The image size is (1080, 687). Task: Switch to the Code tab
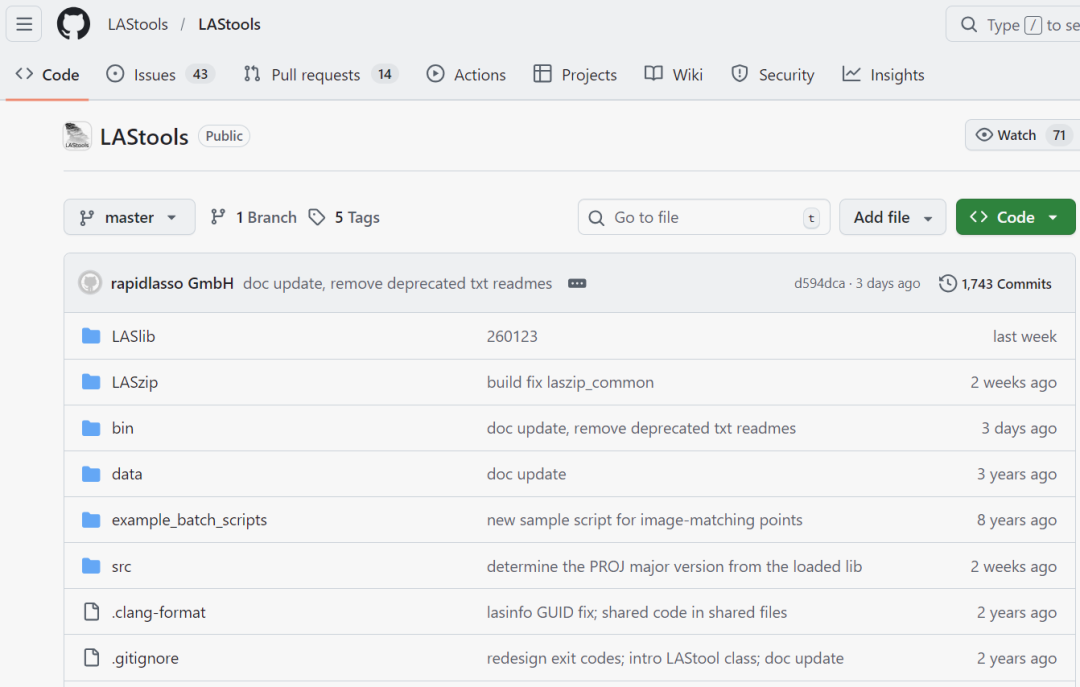47,74
